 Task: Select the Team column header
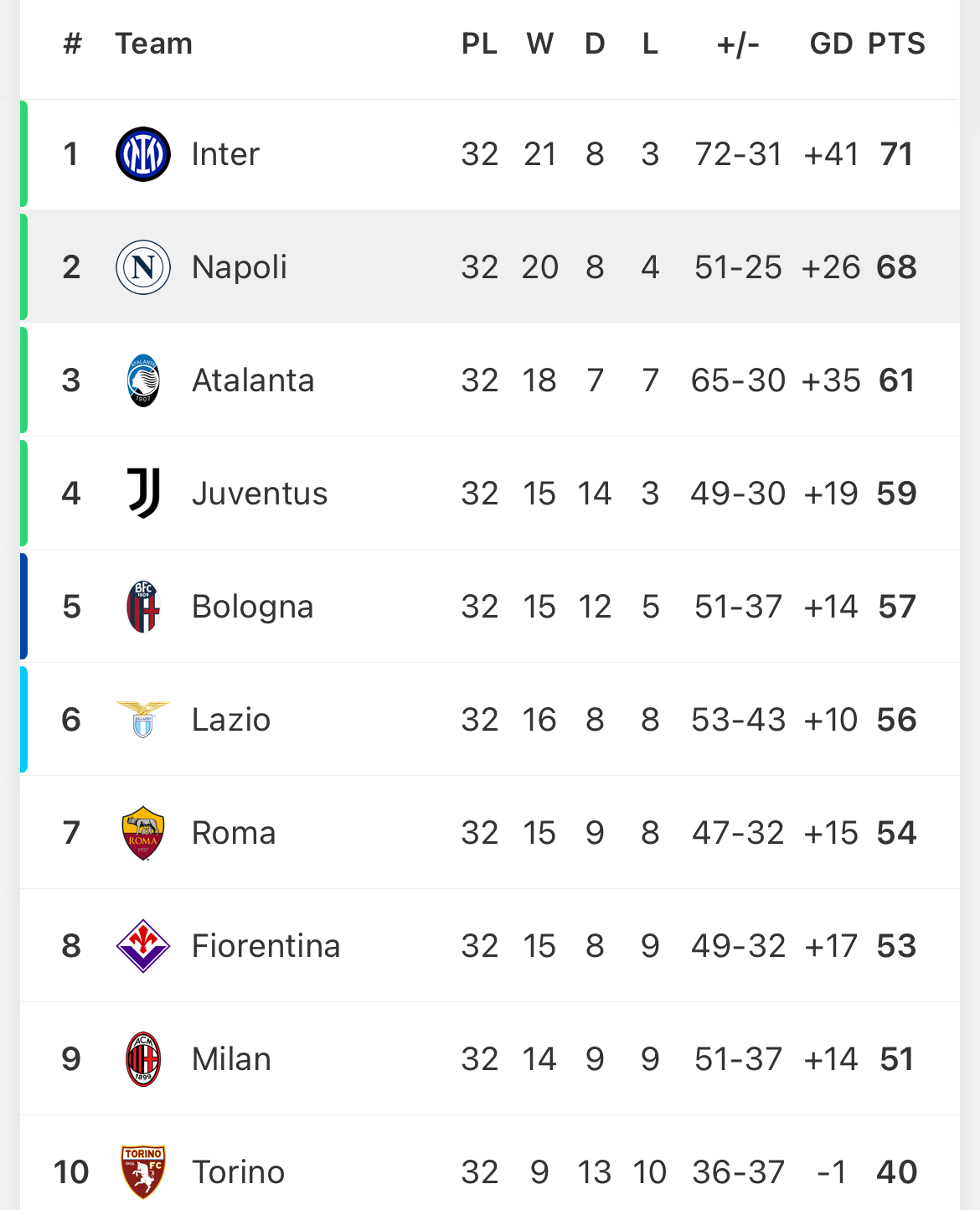point(154,44)
